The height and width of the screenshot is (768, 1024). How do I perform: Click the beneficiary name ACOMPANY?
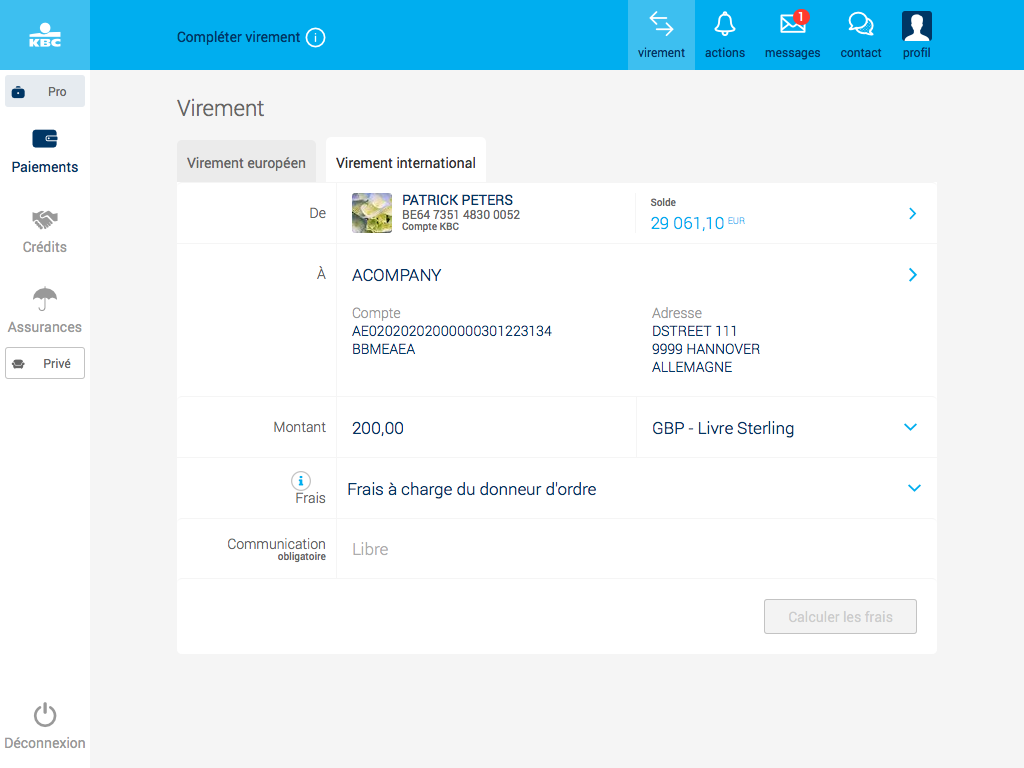(x=396, y=275)
